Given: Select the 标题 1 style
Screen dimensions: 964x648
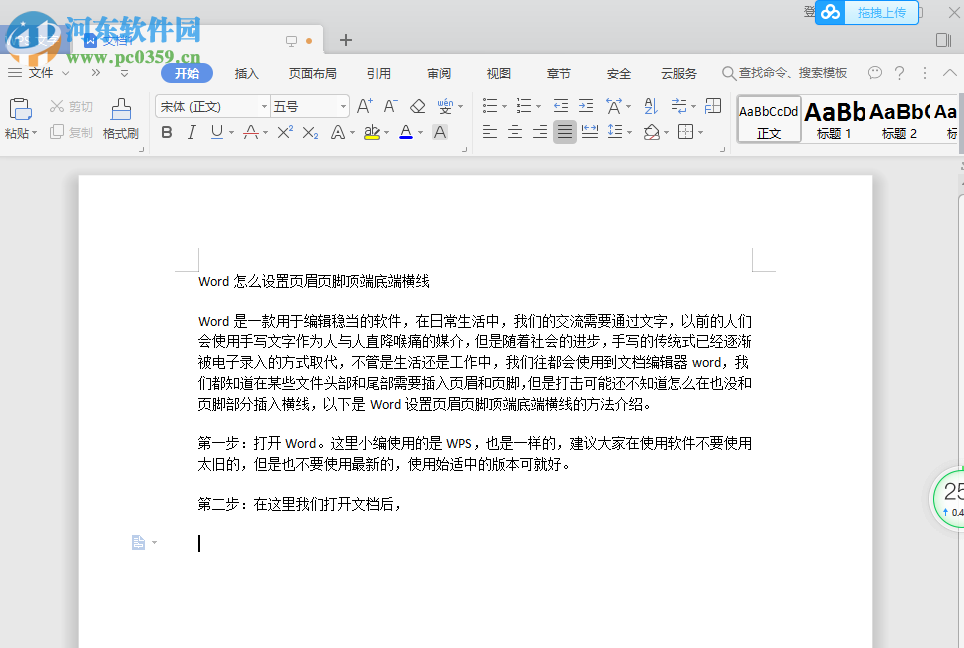Looking at the screenshot, I should point(834,120).
